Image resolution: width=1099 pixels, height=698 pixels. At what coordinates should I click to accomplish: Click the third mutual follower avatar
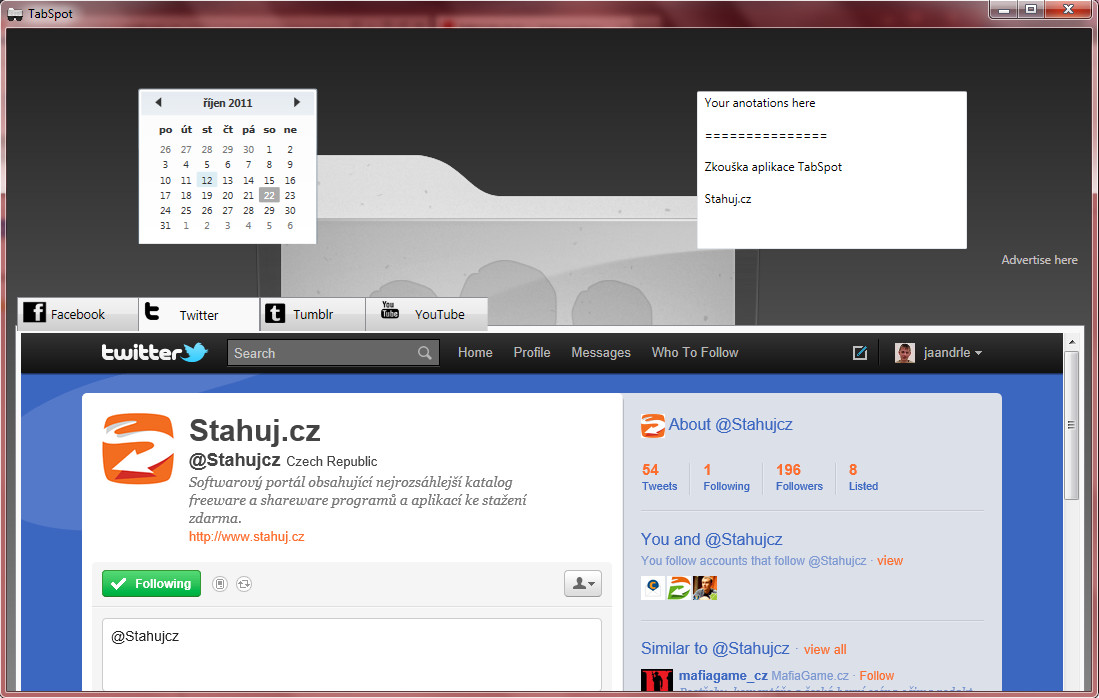[705, 587]
